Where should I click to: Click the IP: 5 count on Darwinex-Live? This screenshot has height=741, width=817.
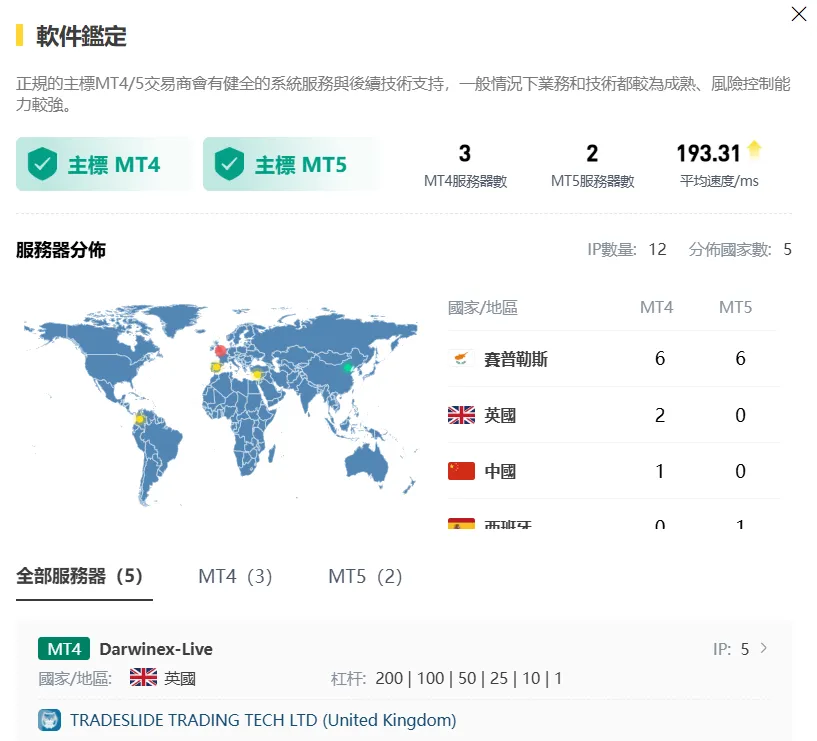[x=731, y=649]
